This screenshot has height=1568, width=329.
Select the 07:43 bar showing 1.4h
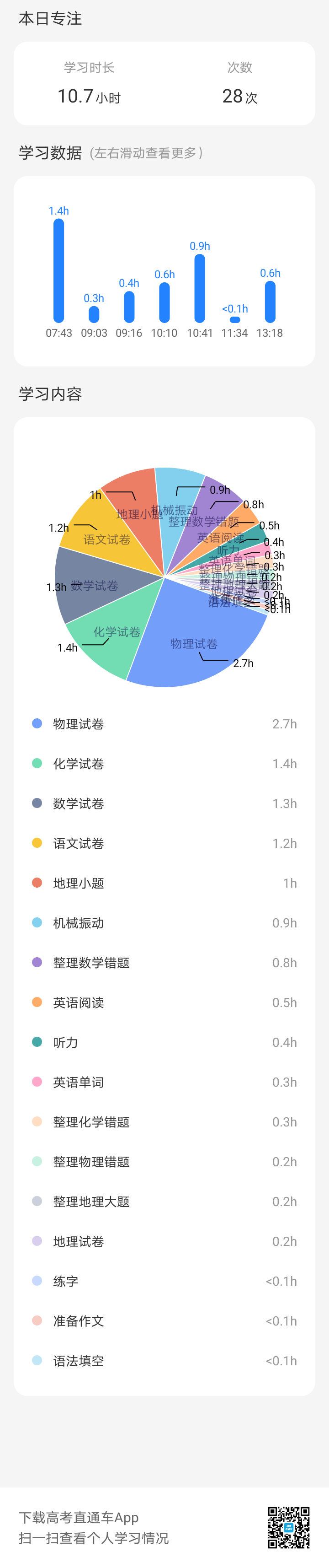pos(58,270)
